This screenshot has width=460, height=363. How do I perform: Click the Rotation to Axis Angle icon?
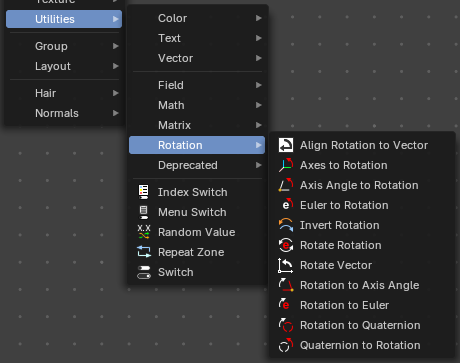coord(286,285)
